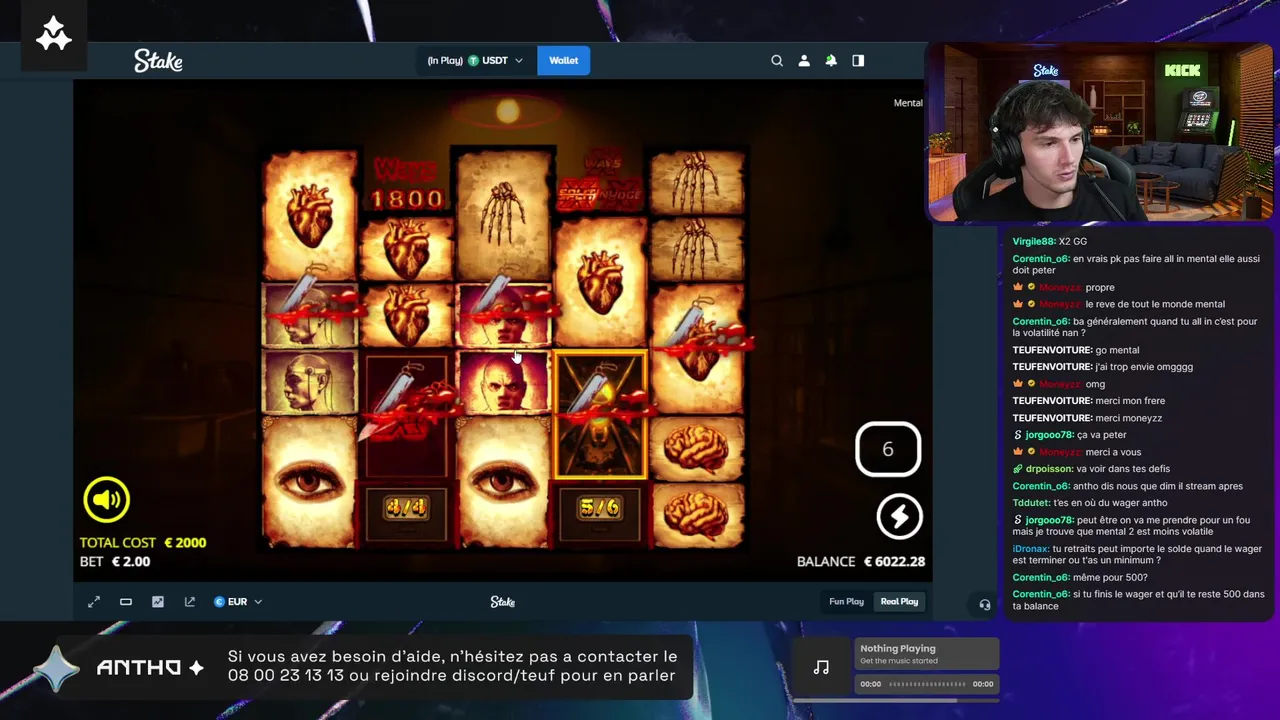The image size is (1280, 720).
Task: Click the TOTAL COST € 2000 label
Action: coord(143,543)
